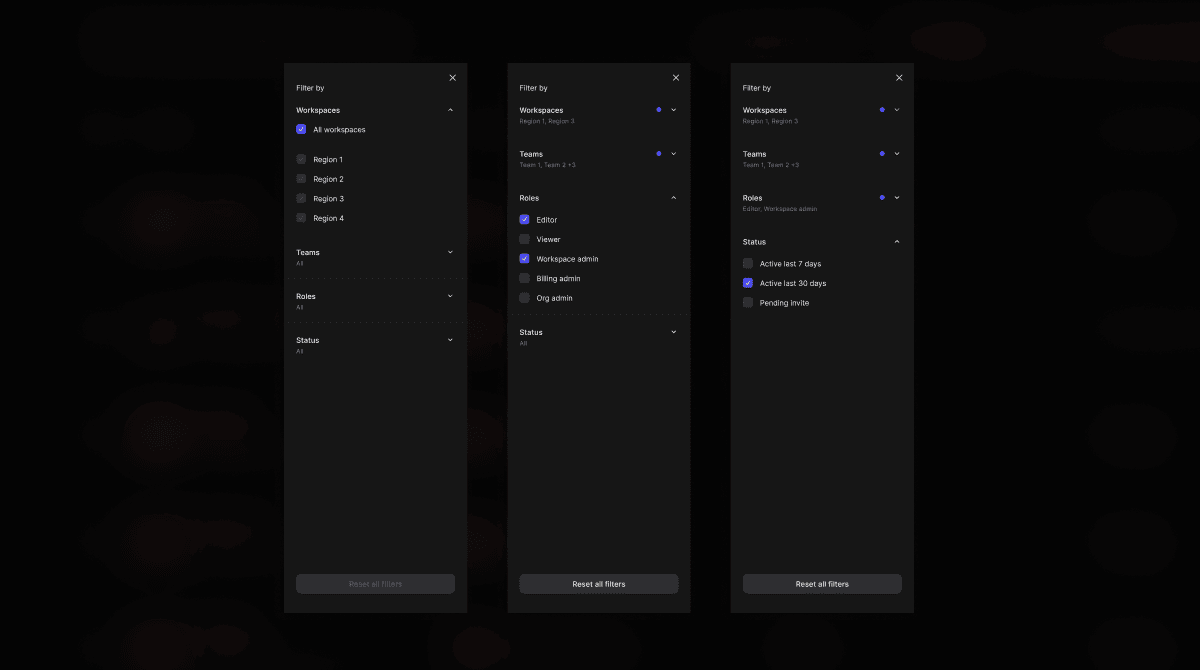Uncheck the All workspaces checkbox
This screenshot has width=1200, height=670.
click(301, 129)
